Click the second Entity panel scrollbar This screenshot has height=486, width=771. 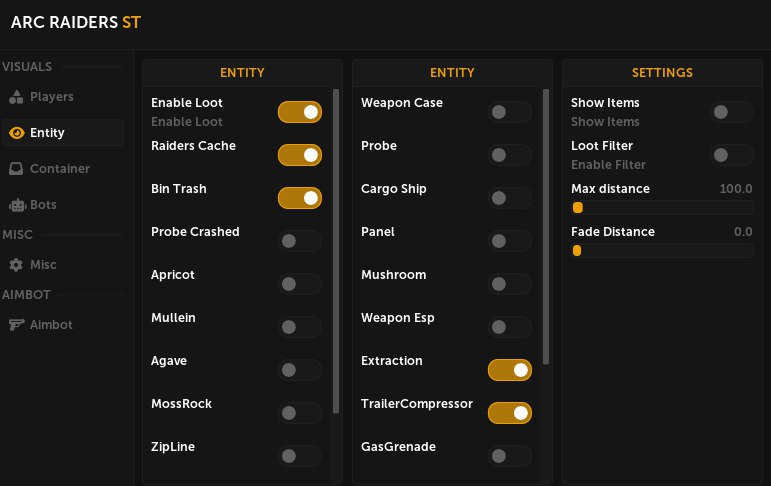[x=546, y=225]
